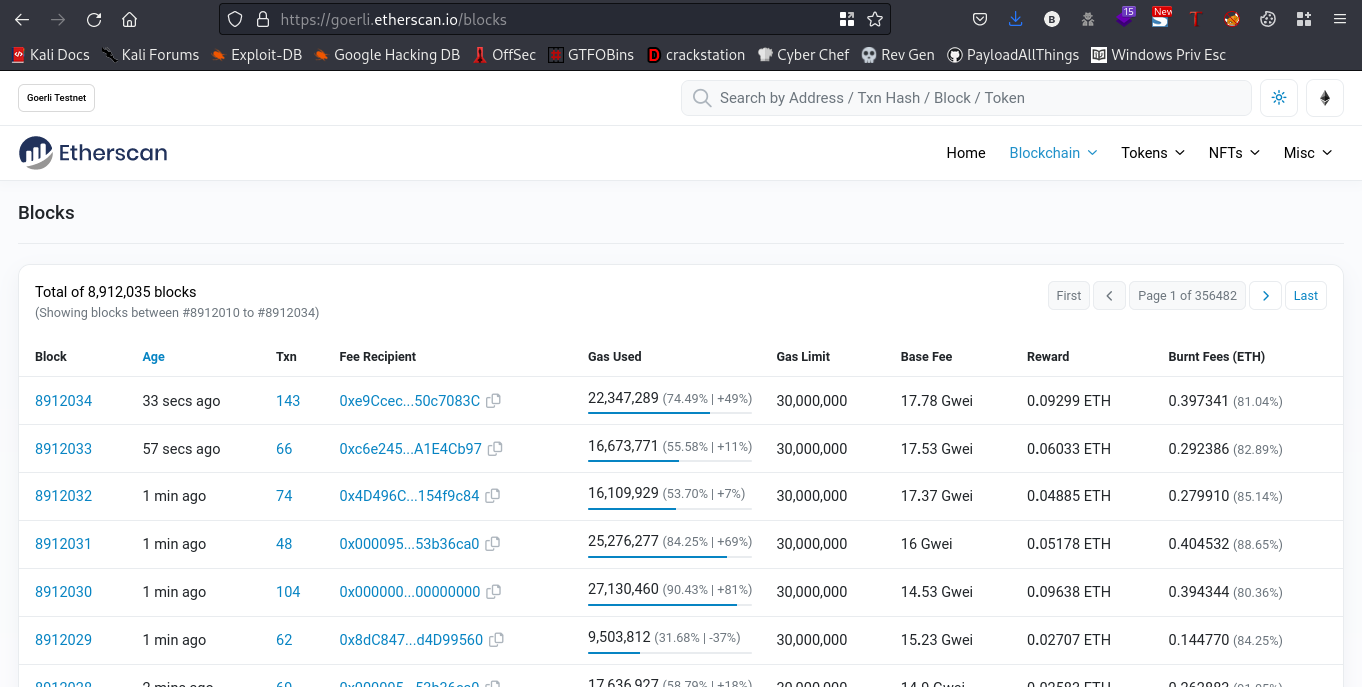Click the Etherscan logo
The height and width of the screenshot is (687, 1362).
coord(93,153)
